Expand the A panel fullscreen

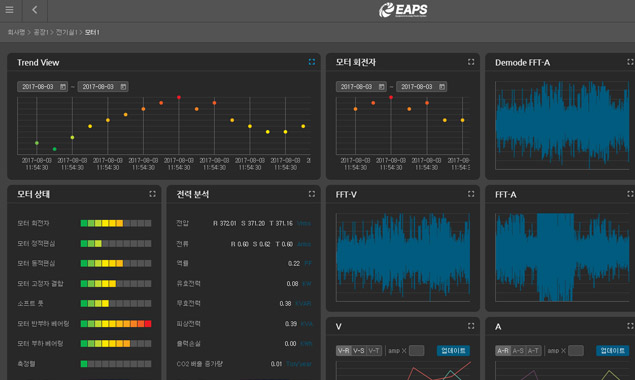630,326
